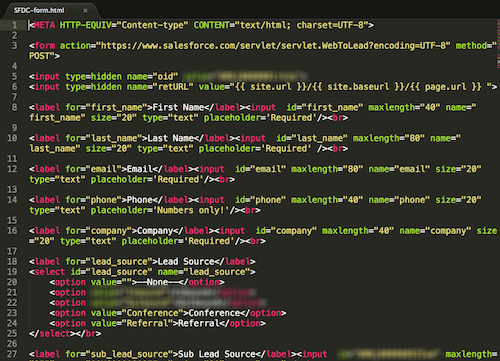Click line number 12 in the gutter
500x361 pixels.
click(x=12, y=169)
